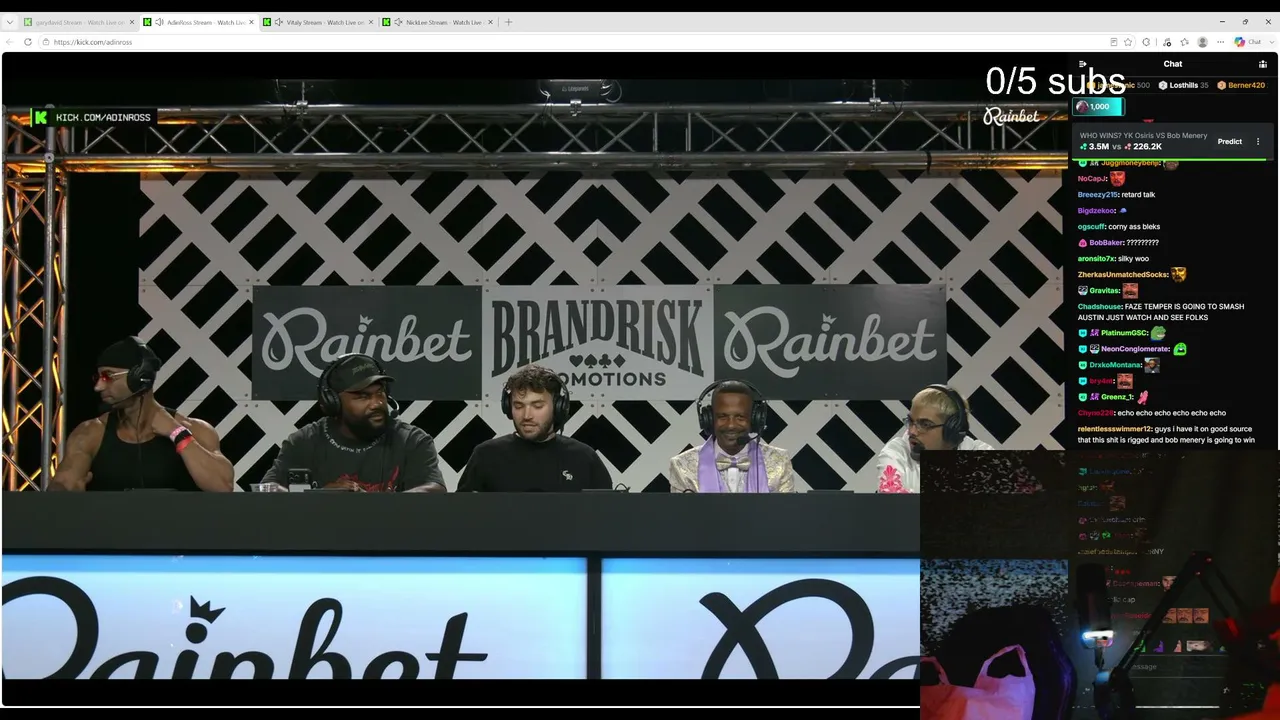Image resolution: width=1280 pixels, height=720 pixels.
Task: Switch to the NickLee Stream tab
Action: pyautogui.click(x=438, y=22)
